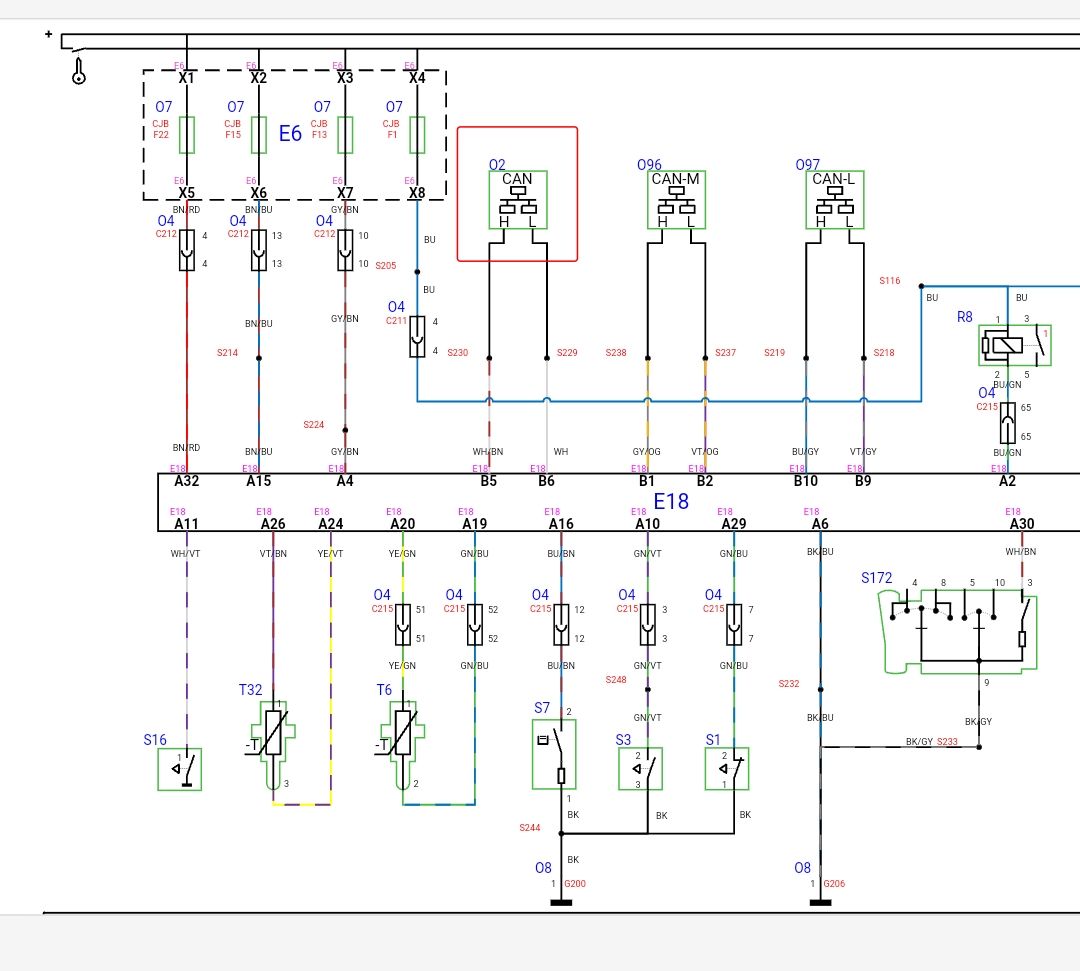Click connector C215 pin 12 symbol

click(561, 625)
